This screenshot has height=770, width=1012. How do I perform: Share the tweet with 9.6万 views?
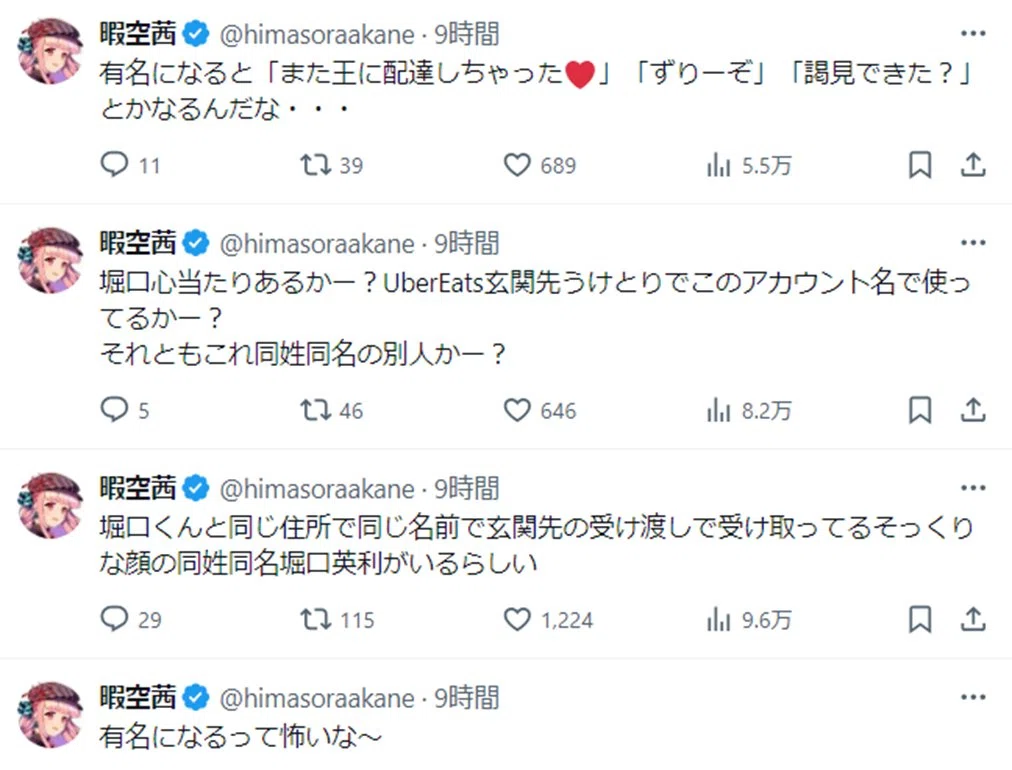pyautogui.click(x=973, y=620)
